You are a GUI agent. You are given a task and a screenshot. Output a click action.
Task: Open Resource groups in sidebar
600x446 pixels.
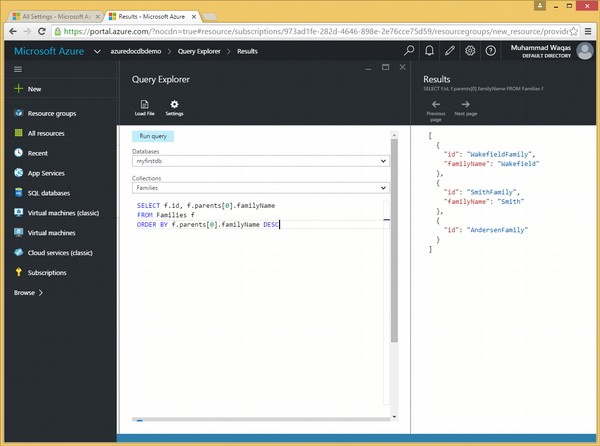pos(51,114)
